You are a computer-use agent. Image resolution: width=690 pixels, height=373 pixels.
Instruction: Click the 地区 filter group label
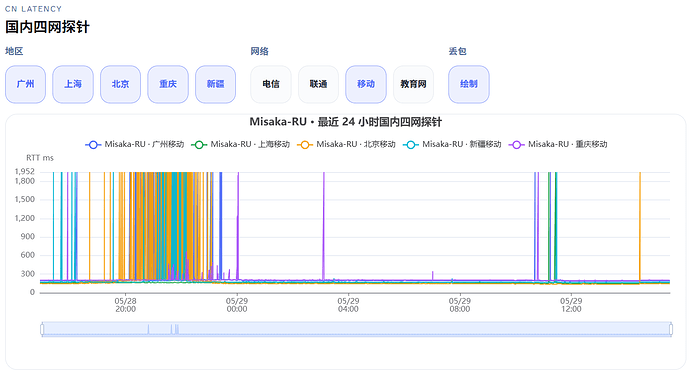click(14, 51)
